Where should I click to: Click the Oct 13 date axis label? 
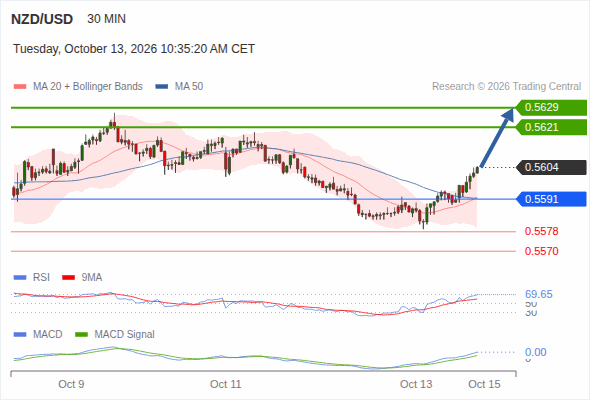pyautogui.click(x=416, y=384)
